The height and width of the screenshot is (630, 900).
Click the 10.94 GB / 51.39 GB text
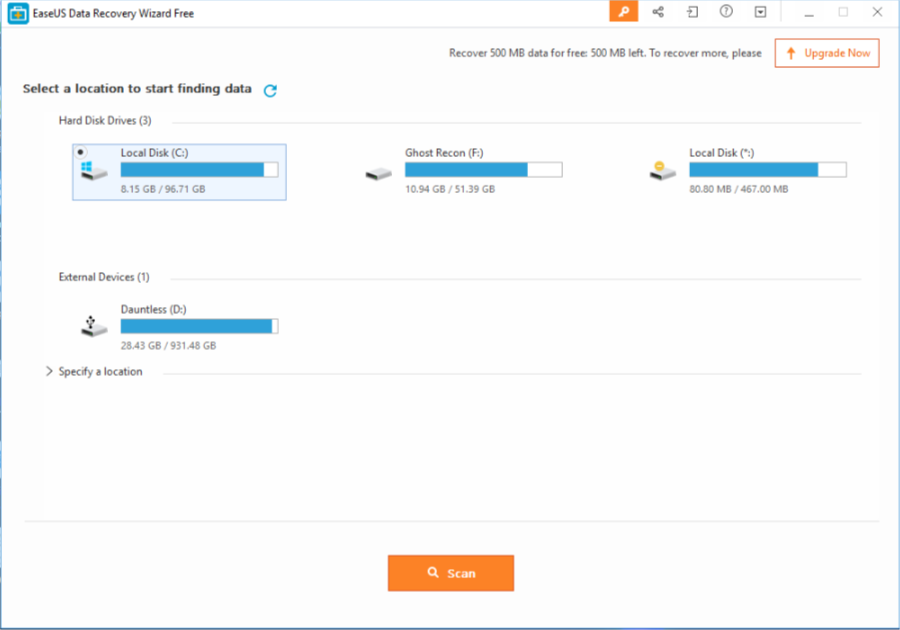coord(450,189)
